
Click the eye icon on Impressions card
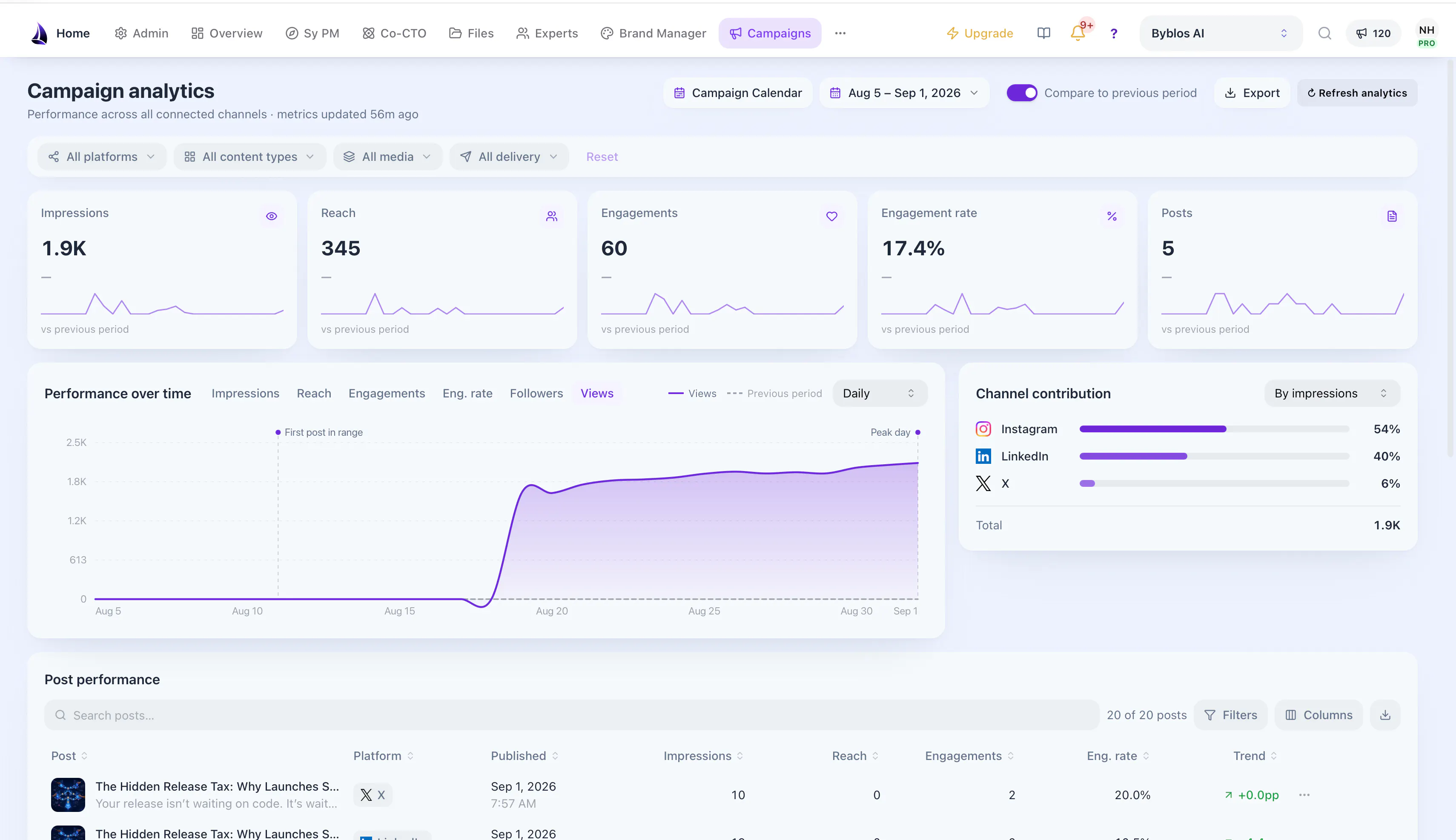(271, 216)
